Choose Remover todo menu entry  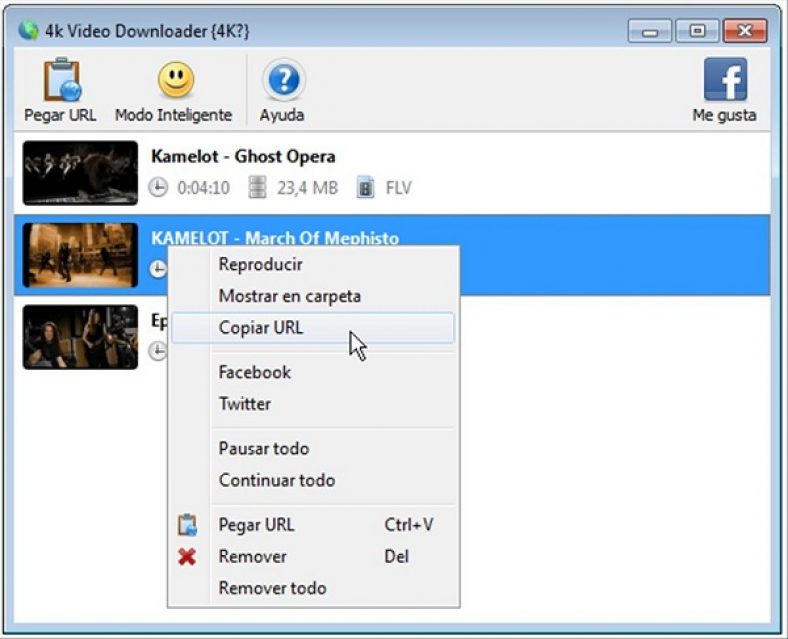314,588
